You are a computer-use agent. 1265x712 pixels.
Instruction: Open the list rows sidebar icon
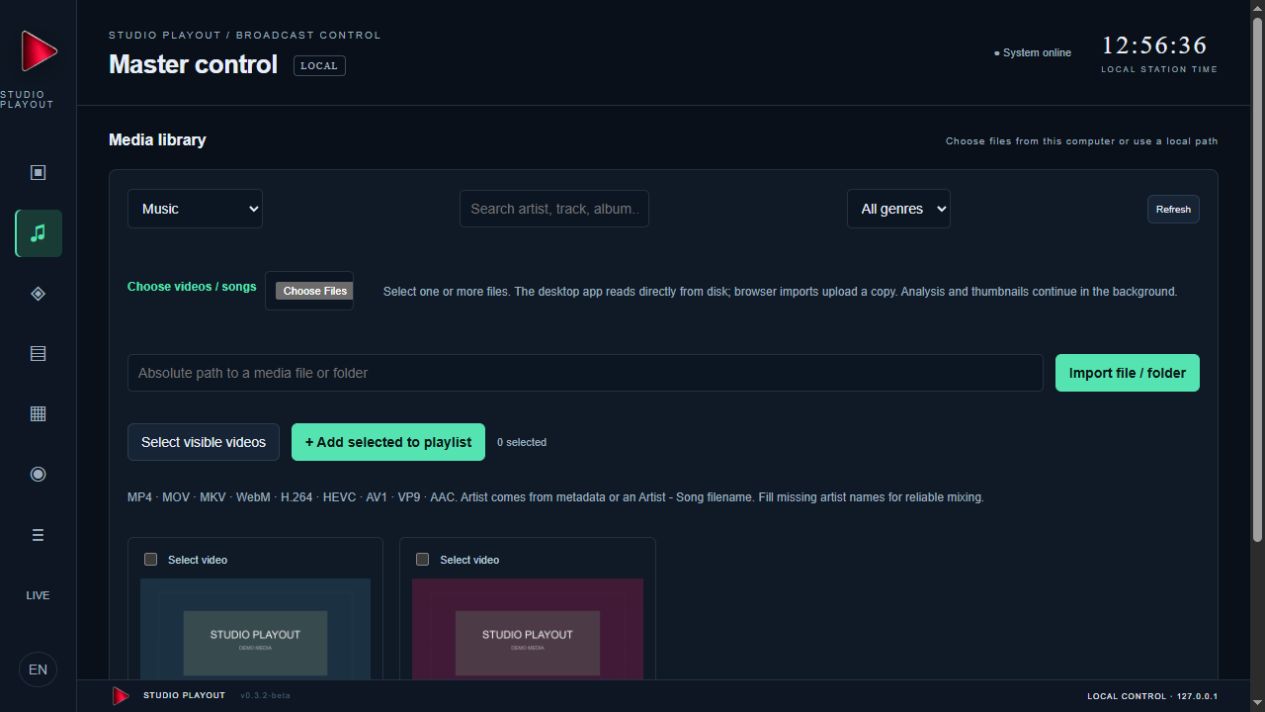coord(38,353)
